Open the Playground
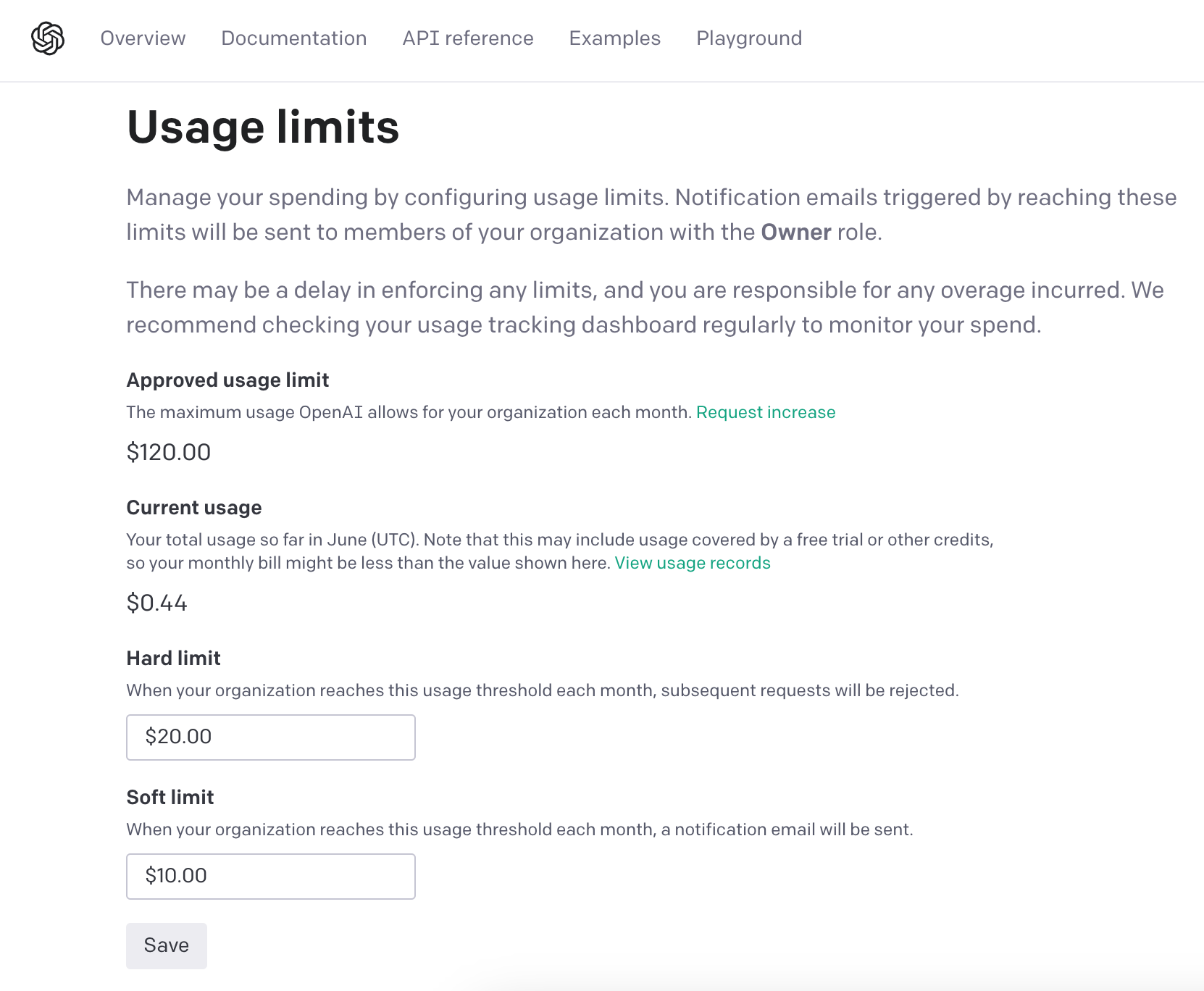This screenshot has height=991, width=1204. [749, 38]
